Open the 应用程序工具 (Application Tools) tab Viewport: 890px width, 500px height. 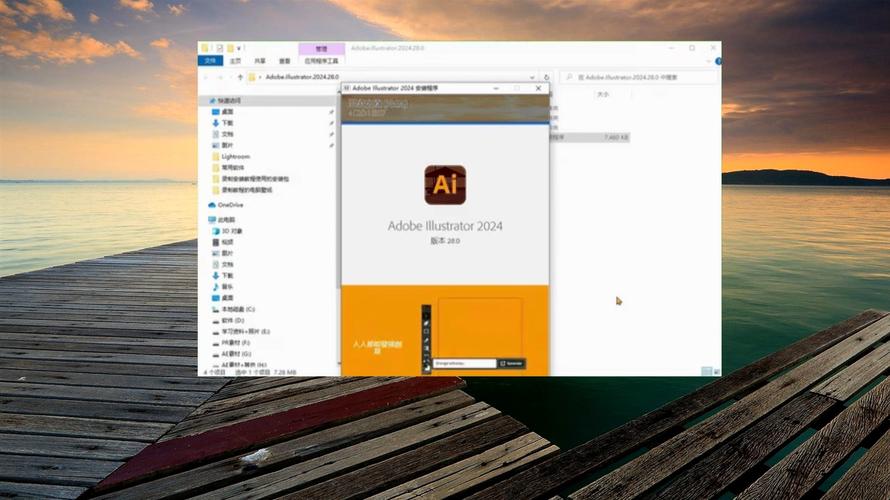[x=321, y=61]
